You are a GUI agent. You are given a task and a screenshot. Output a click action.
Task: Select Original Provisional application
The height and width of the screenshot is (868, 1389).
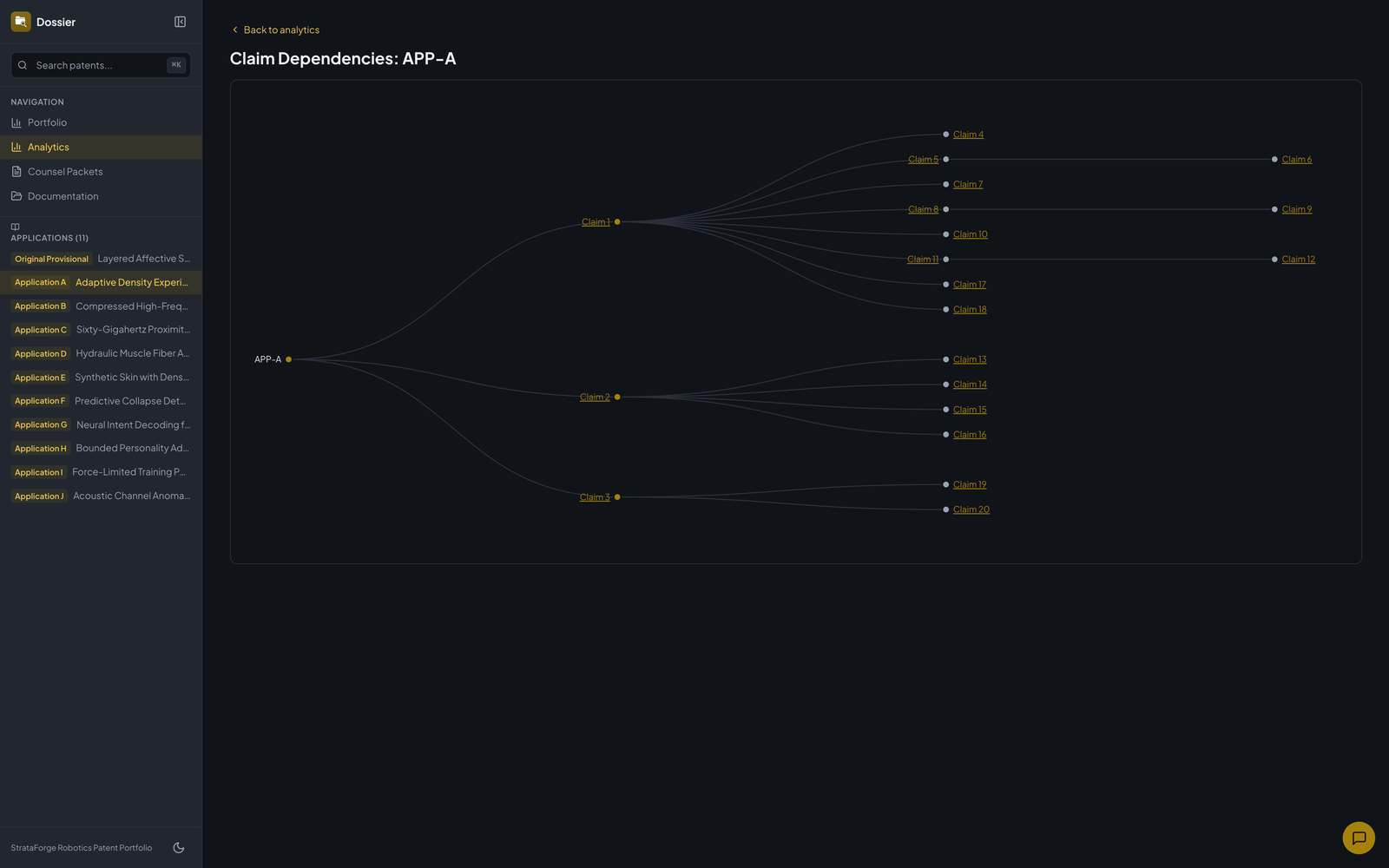pos(101,259)
